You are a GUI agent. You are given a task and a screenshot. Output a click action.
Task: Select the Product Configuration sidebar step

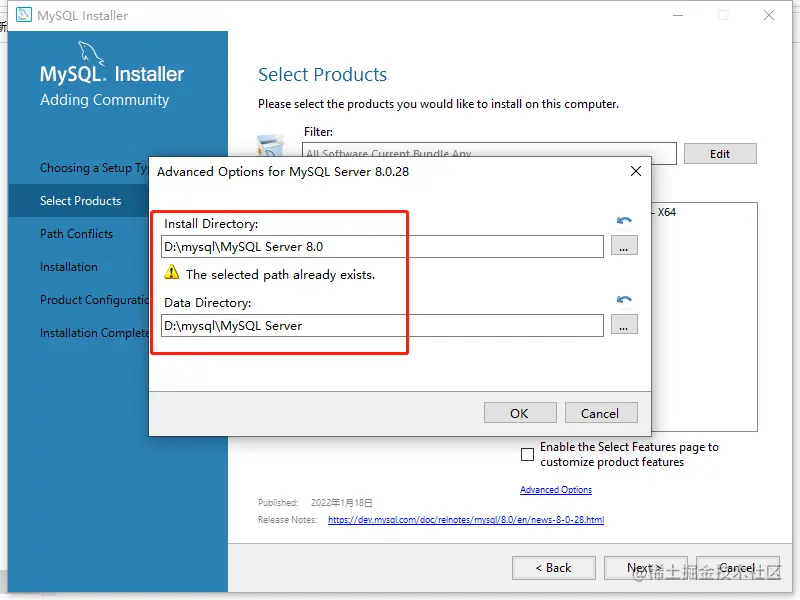pos(94,300)
